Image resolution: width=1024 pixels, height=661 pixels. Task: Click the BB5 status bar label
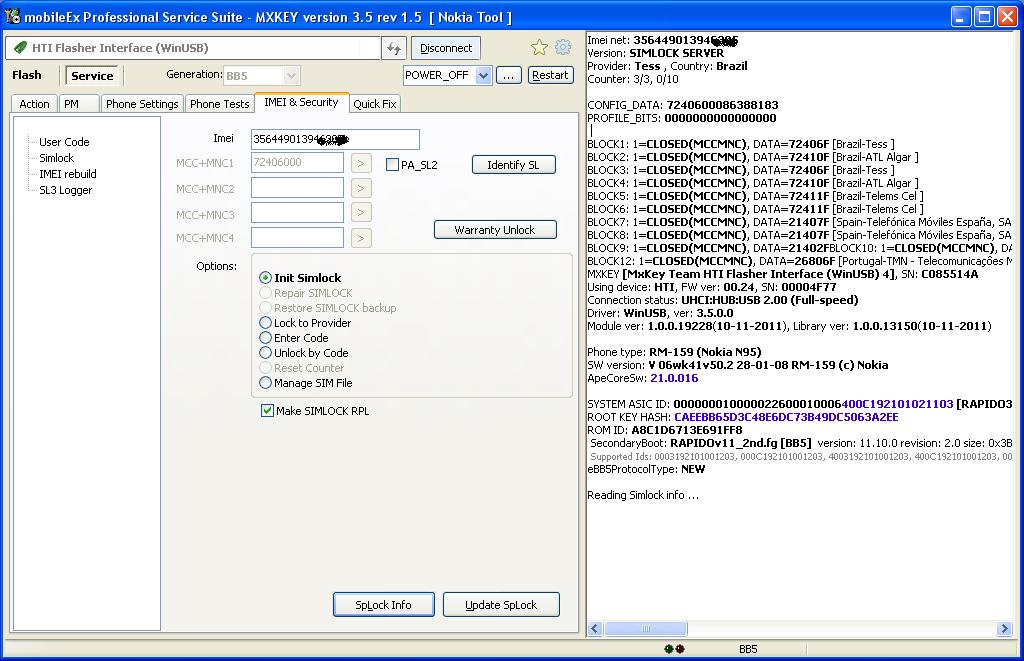pyautogui.click(x=748, y=649)
